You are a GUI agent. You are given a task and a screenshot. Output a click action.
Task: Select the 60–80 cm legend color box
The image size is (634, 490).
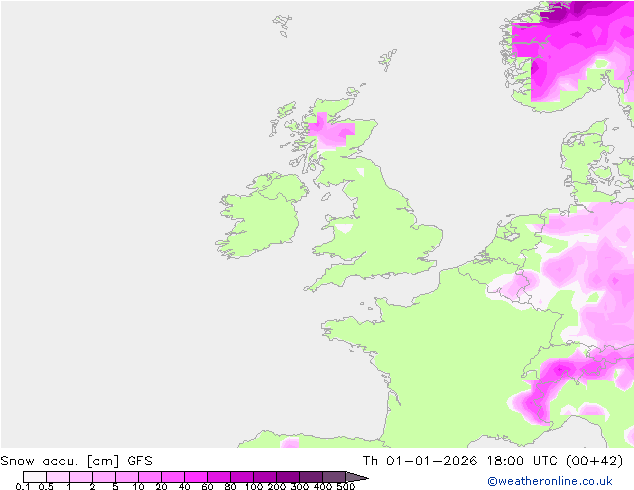tap(219, 477)
